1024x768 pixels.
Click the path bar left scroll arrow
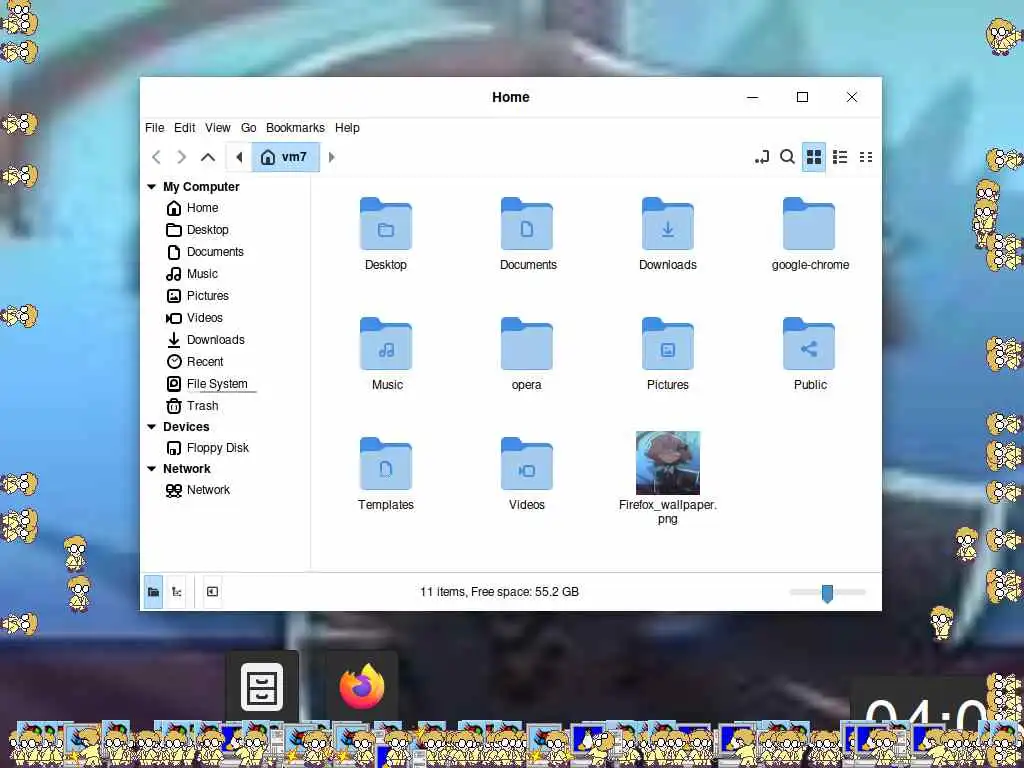click(x=239, y=157)
